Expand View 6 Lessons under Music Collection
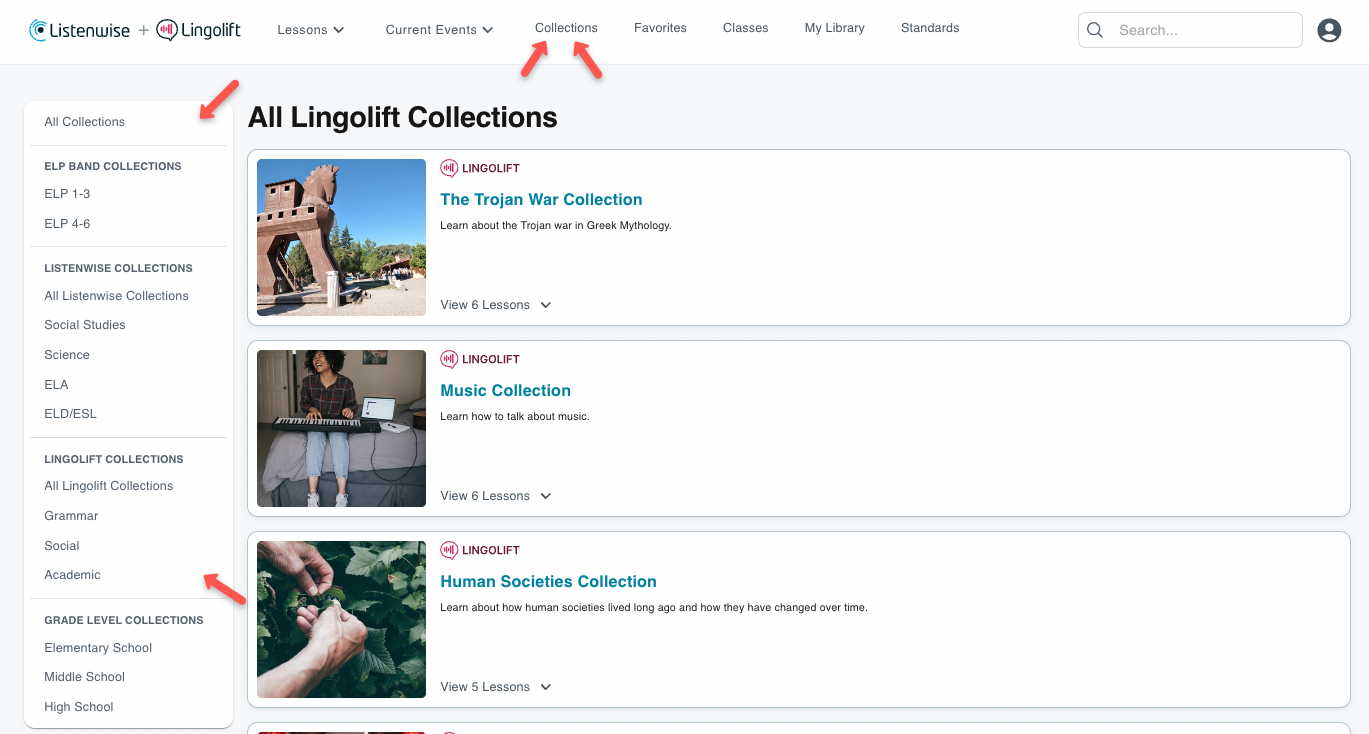1369x734 pixels. click(x=496, y=496)
